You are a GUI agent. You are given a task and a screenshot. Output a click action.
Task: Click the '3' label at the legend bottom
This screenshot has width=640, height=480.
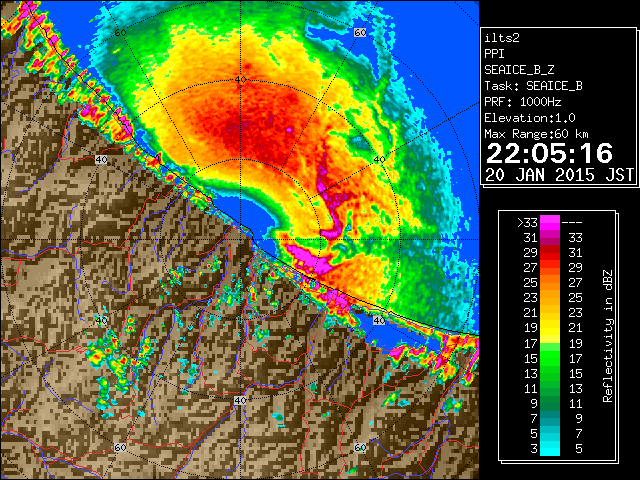tap(534, 449)
